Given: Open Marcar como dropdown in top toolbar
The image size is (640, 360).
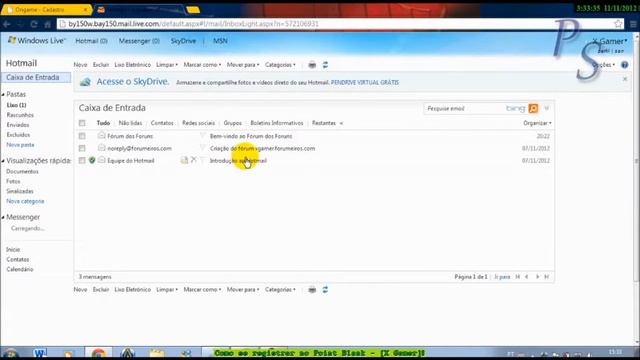Looking at the screenshot, I should pyautogui.click(x=202, y=65).
